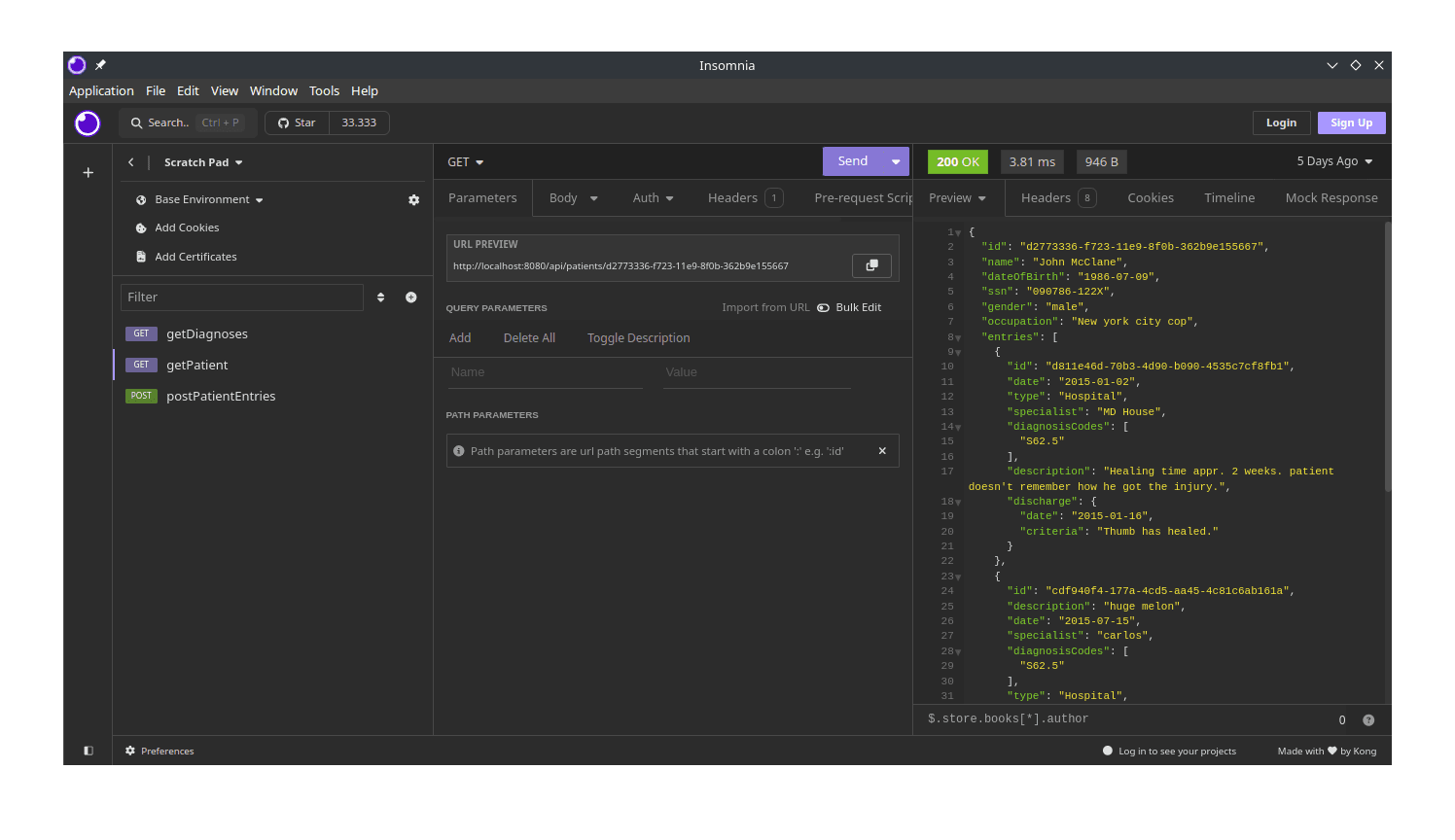Click the create new request plus icon
The width and height of the screenshot is (1455, 840).
click(411, 297)
